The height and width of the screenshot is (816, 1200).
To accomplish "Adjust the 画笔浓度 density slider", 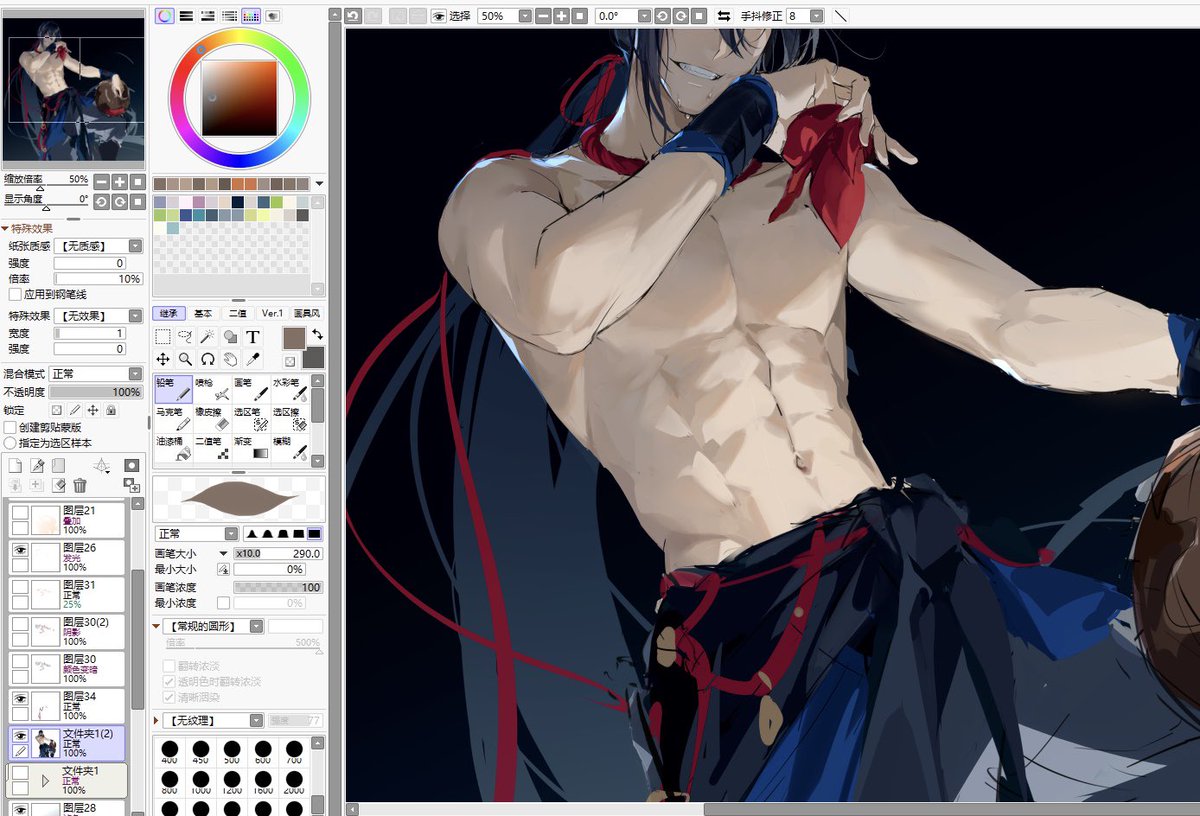I will pyautogui.click(x=278, y=587).
